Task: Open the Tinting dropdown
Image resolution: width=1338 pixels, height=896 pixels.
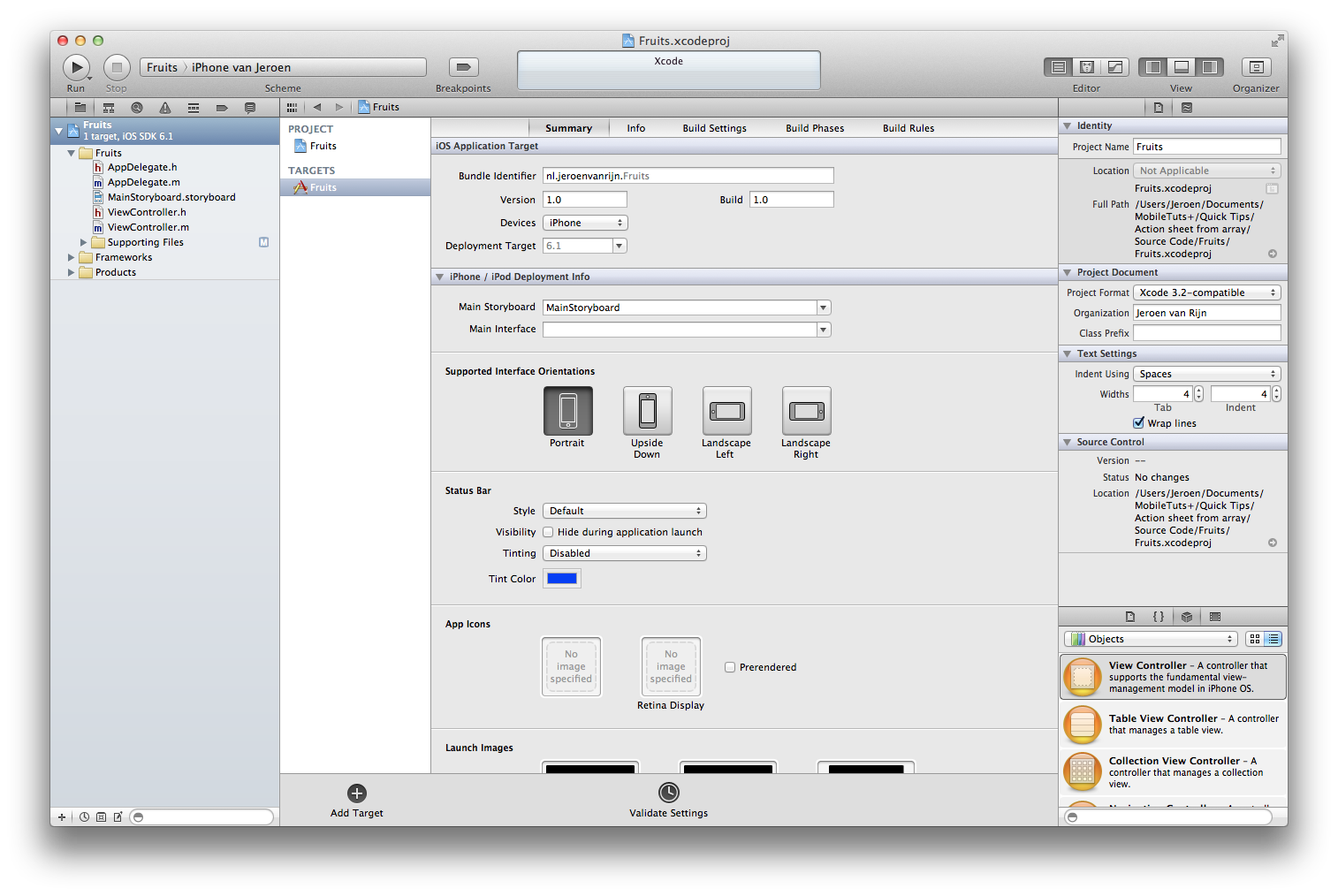Action: click(x=625, y=553)
